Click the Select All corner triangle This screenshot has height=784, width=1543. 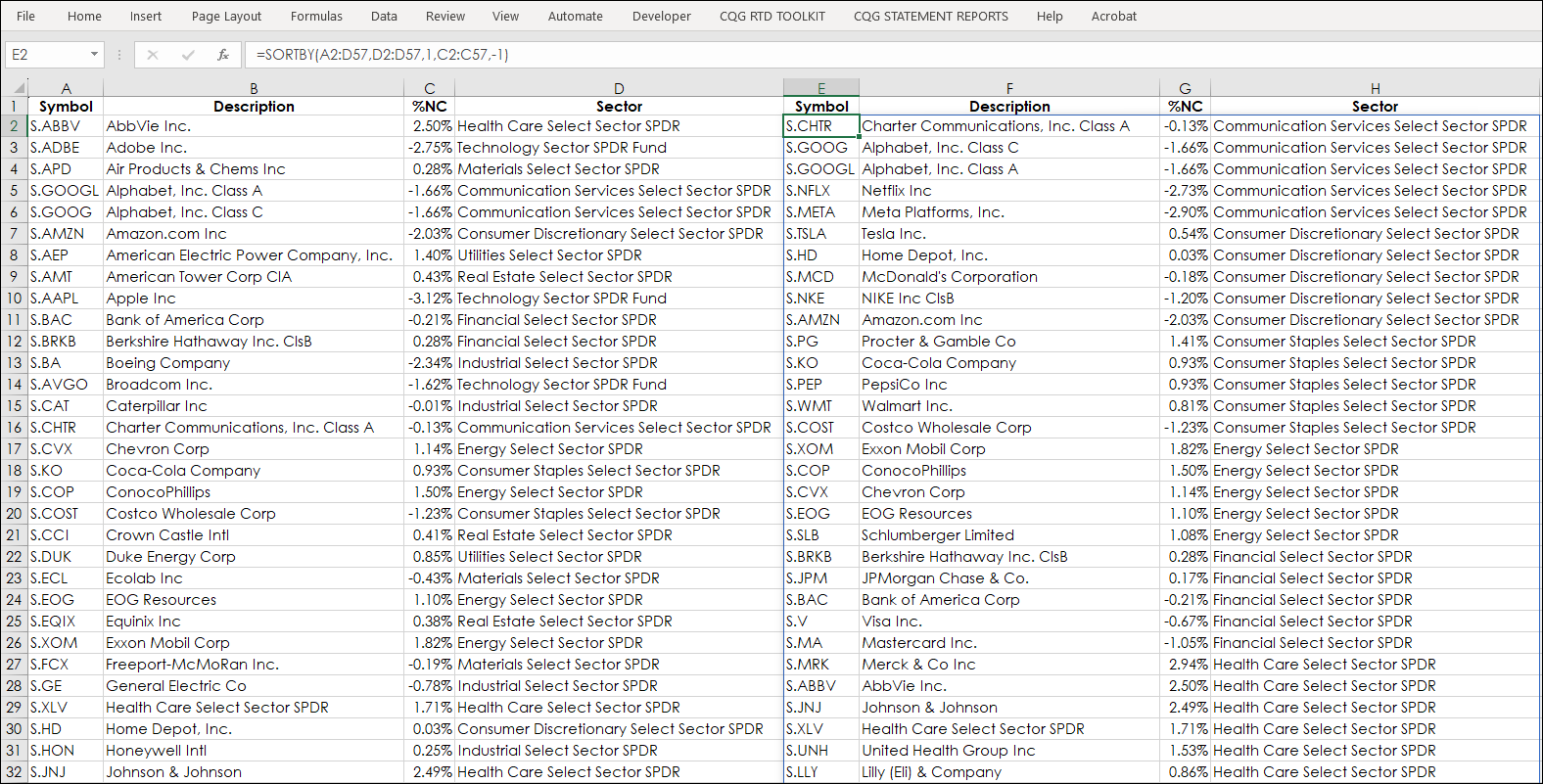pyautogui.click(x=17, y=88)
